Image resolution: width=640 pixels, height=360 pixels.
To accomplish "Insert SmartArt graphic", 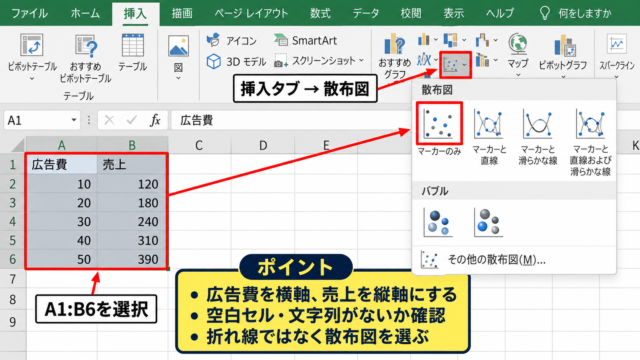I will pyautogui.click(x=306, y=40).
